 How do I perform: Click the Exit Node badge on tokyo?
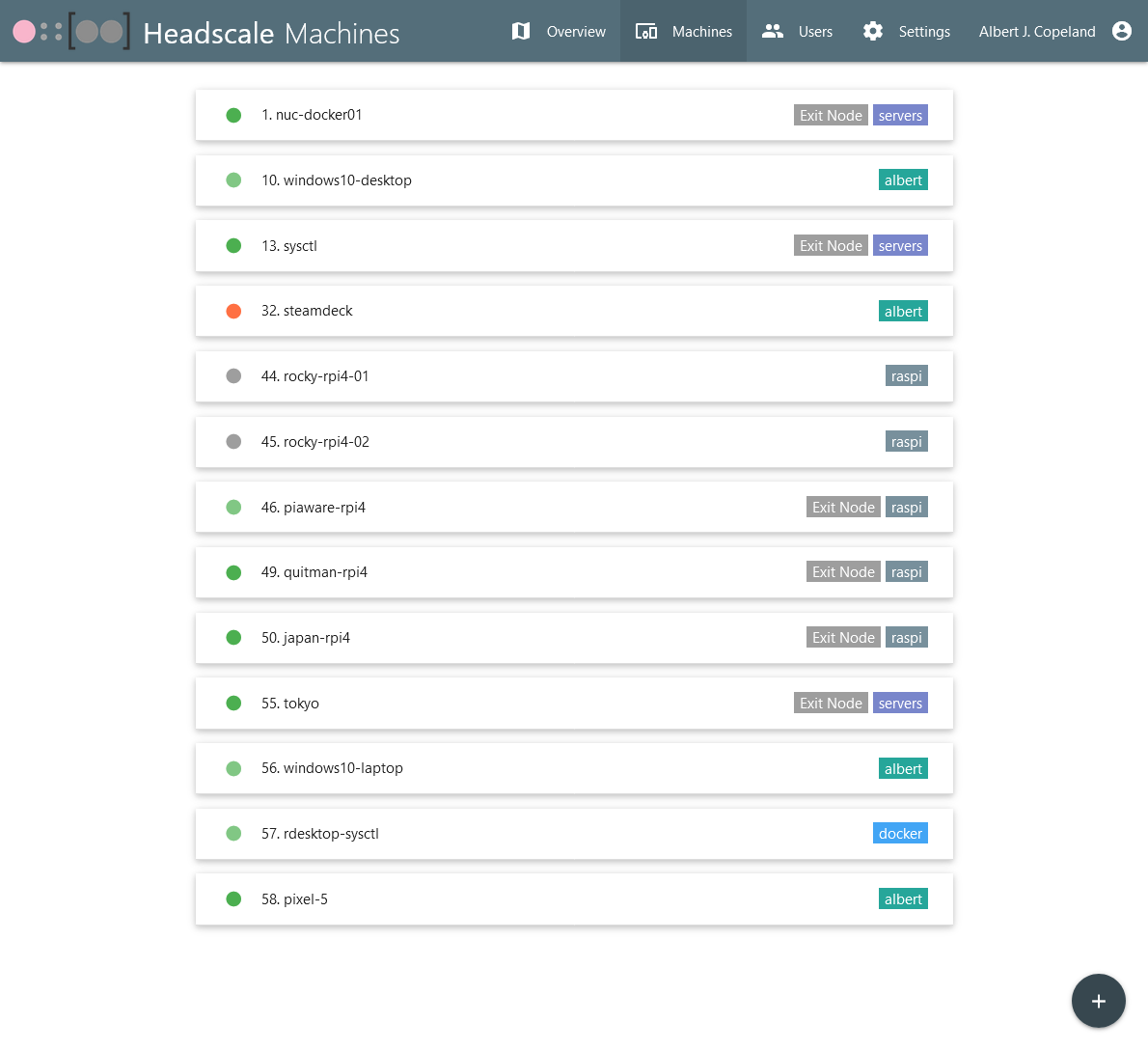(x=831, y=704)
